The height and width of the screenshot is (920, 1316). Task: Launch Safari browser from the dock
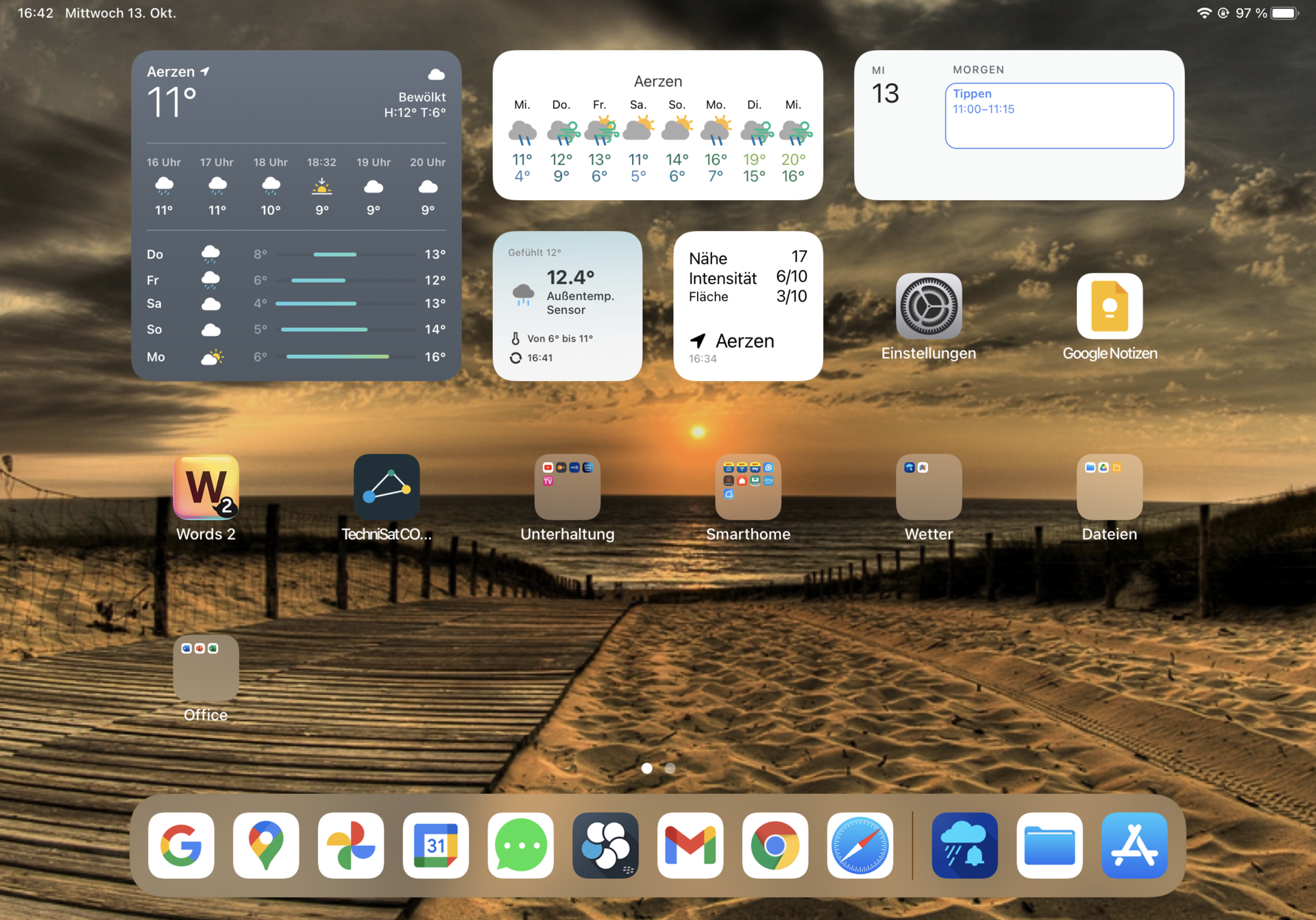860,845
